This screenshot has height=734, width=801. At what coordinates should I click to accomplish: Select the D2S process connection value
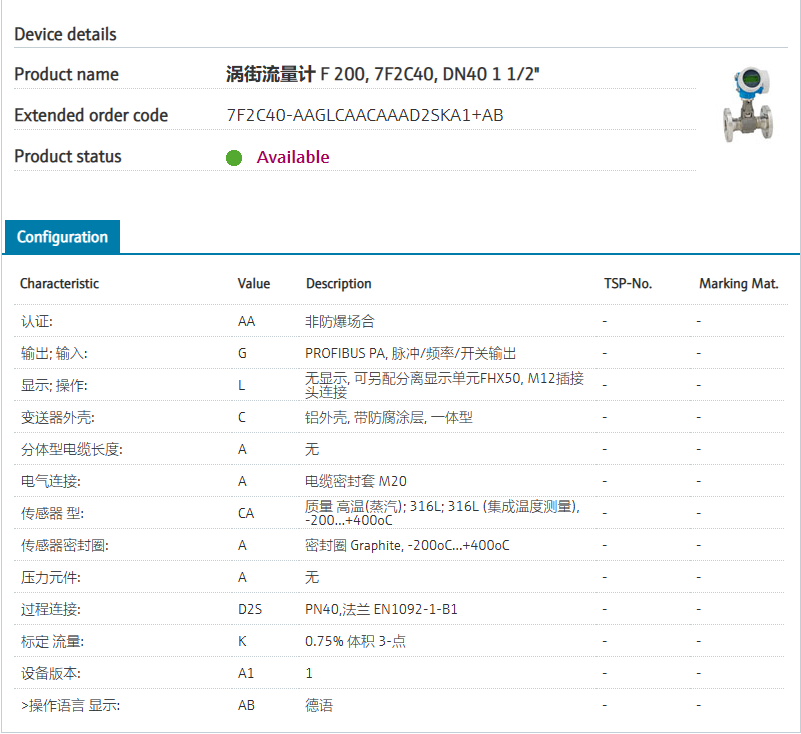249,610
